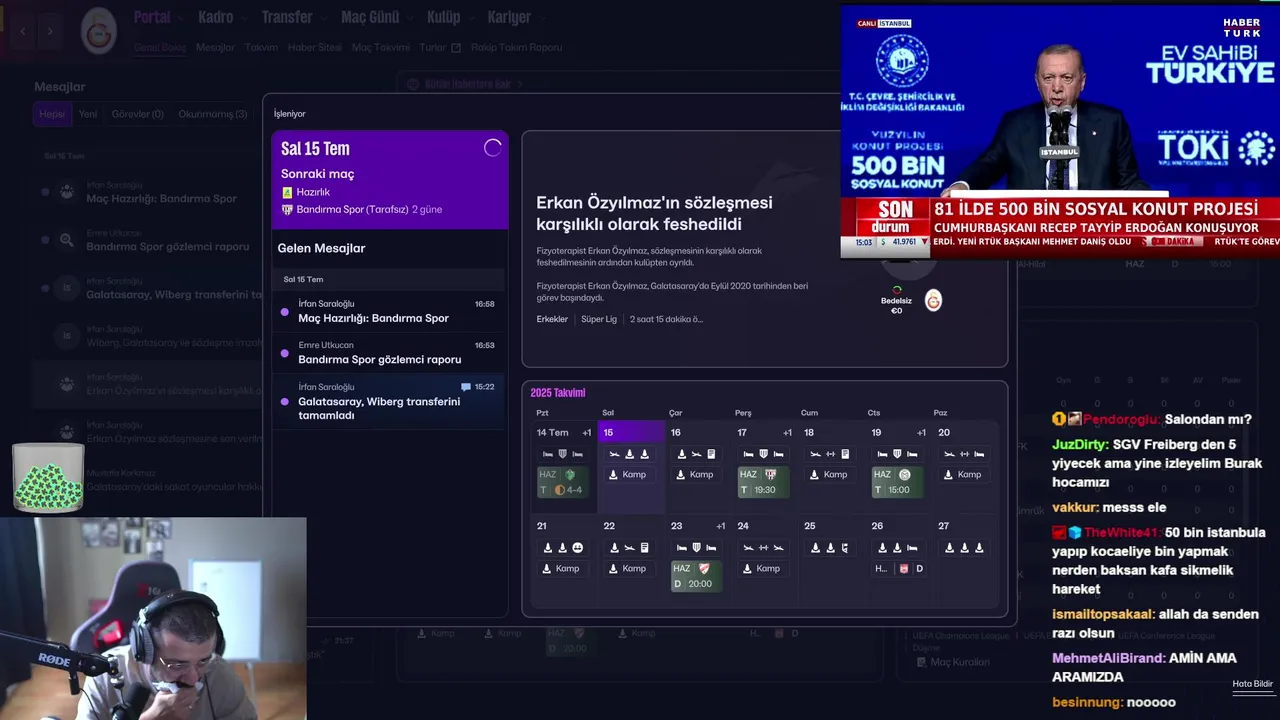Click the Bütün Haberlere Bak link
The height and width of the screenshot is (720, 1280).
[467, 84]
